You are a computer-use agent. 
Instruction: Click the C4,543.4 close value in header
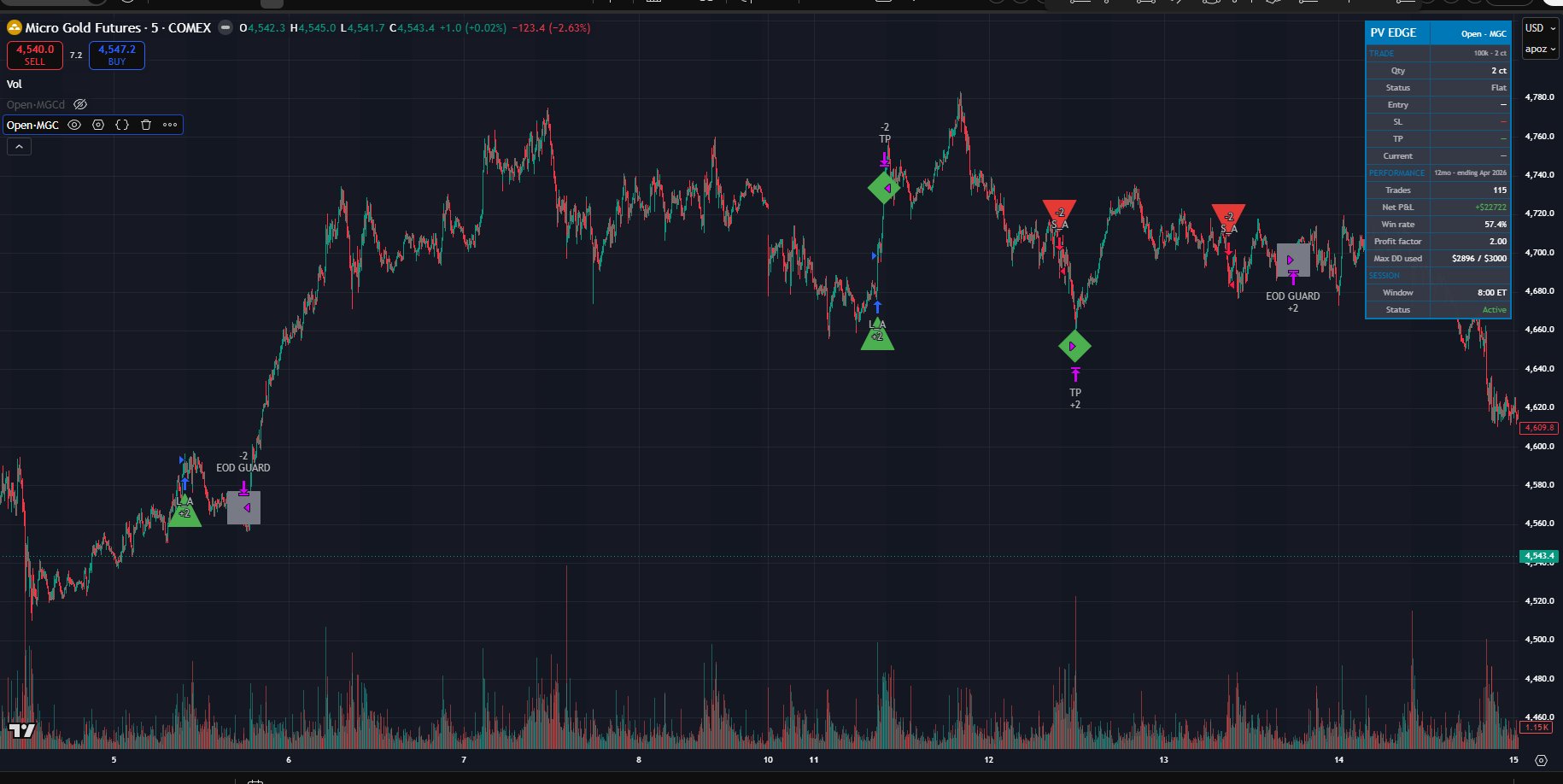[412, 28]
